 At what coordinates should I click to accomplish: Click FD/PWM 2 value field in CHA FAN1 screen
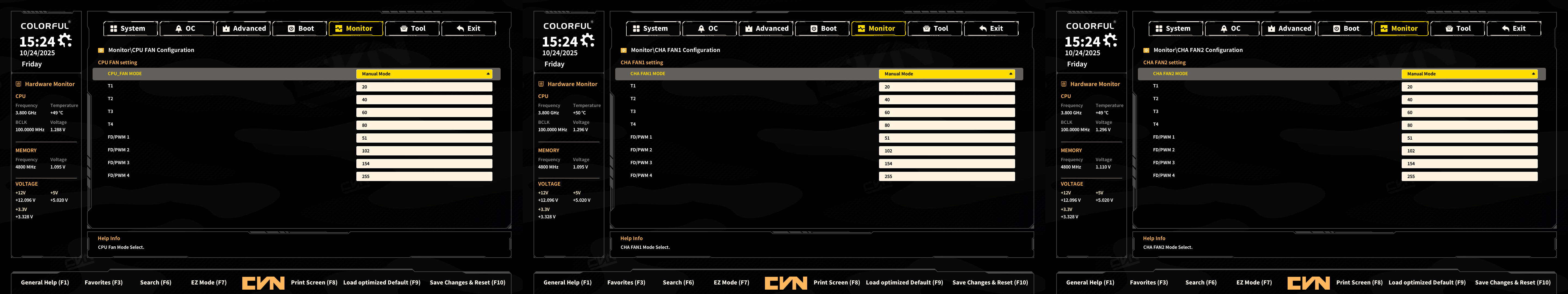coord(947,151)
